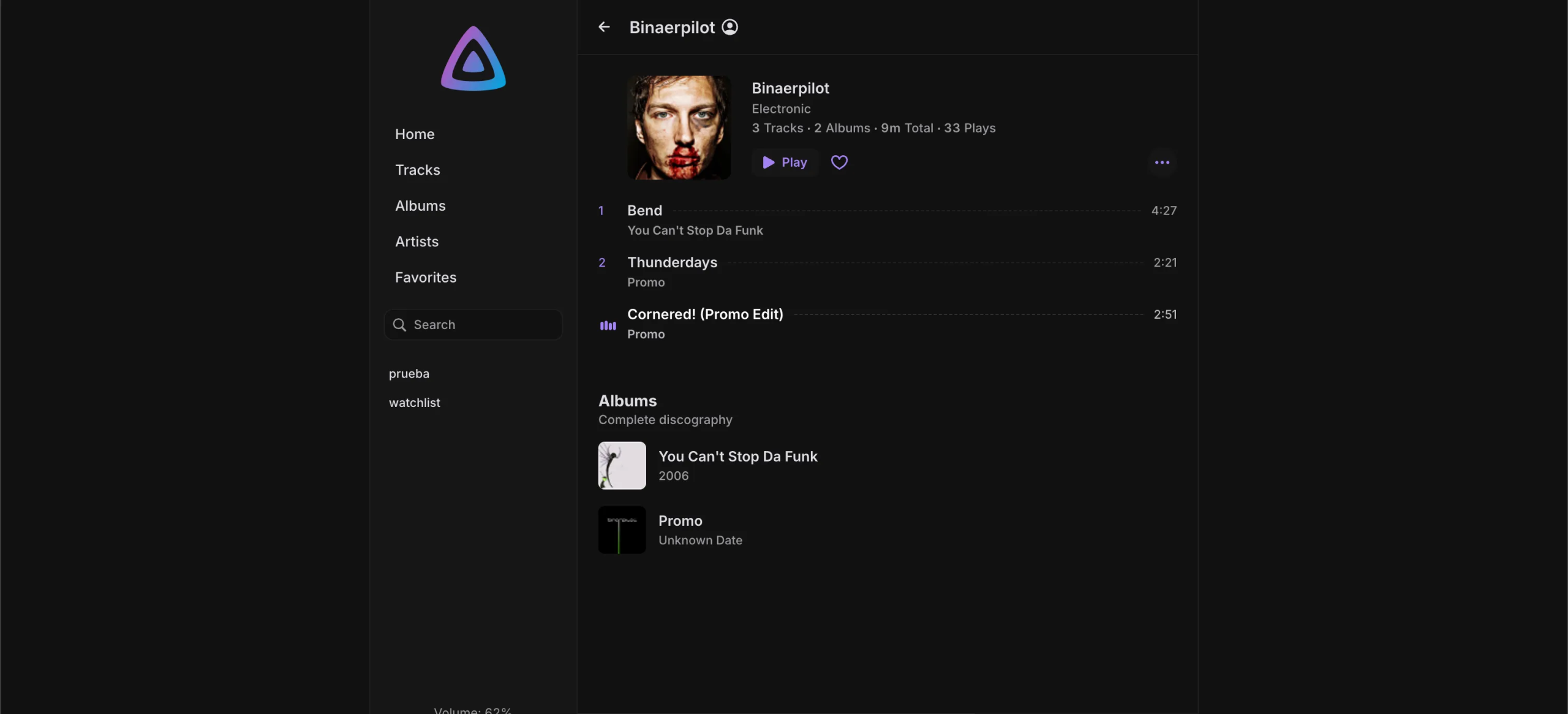Screen dimensions: 1568x714
Task: Open Favorites from the sidebar
Action: coord(426,278)
